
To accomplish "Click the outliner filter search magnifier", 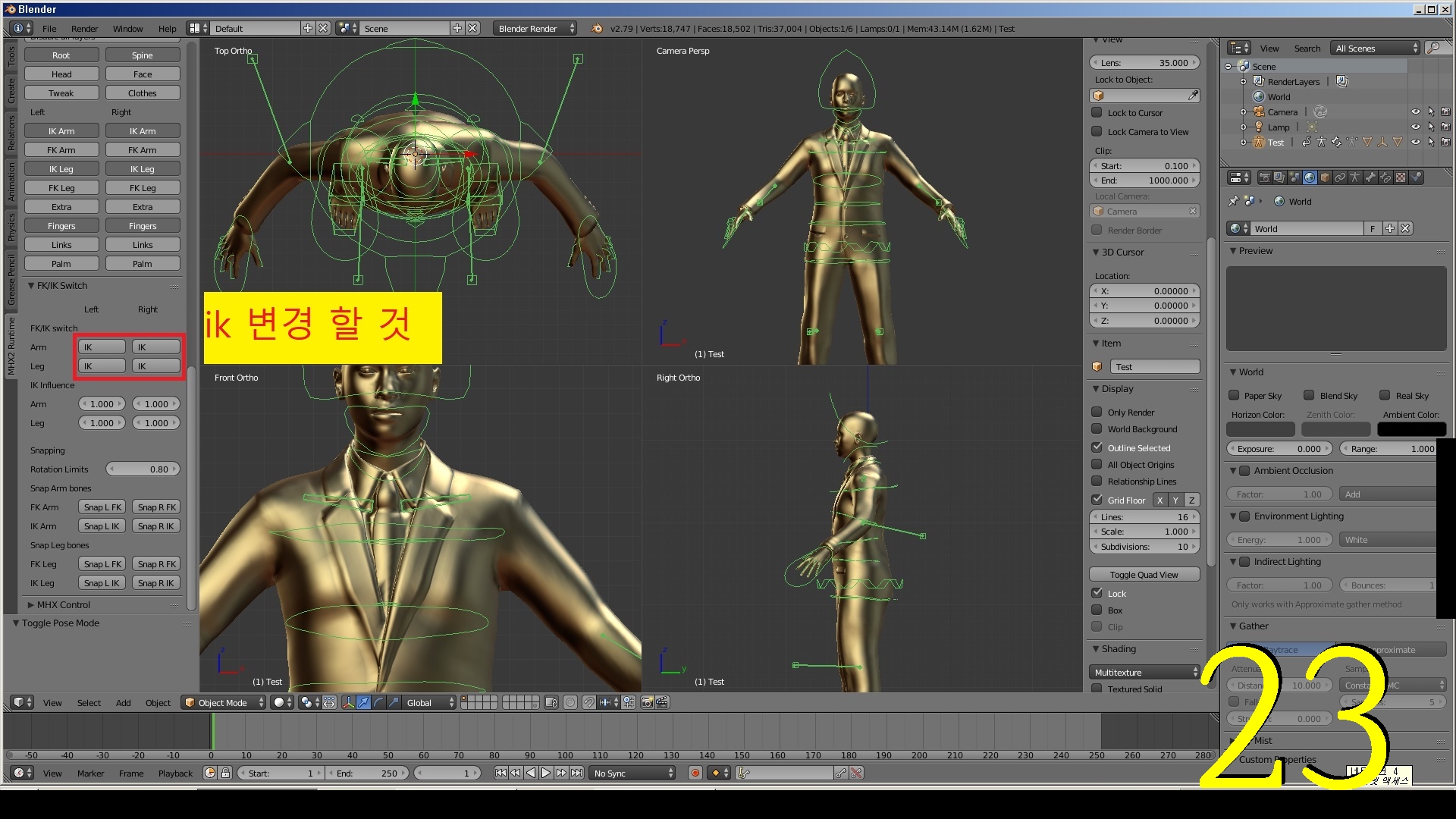I will [1433, 49].
